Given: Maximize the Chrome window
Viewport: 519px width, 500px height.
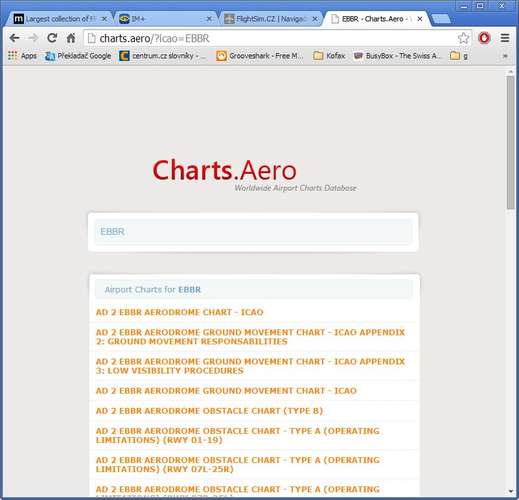Looking at the screenshot, I should (480, 6).
